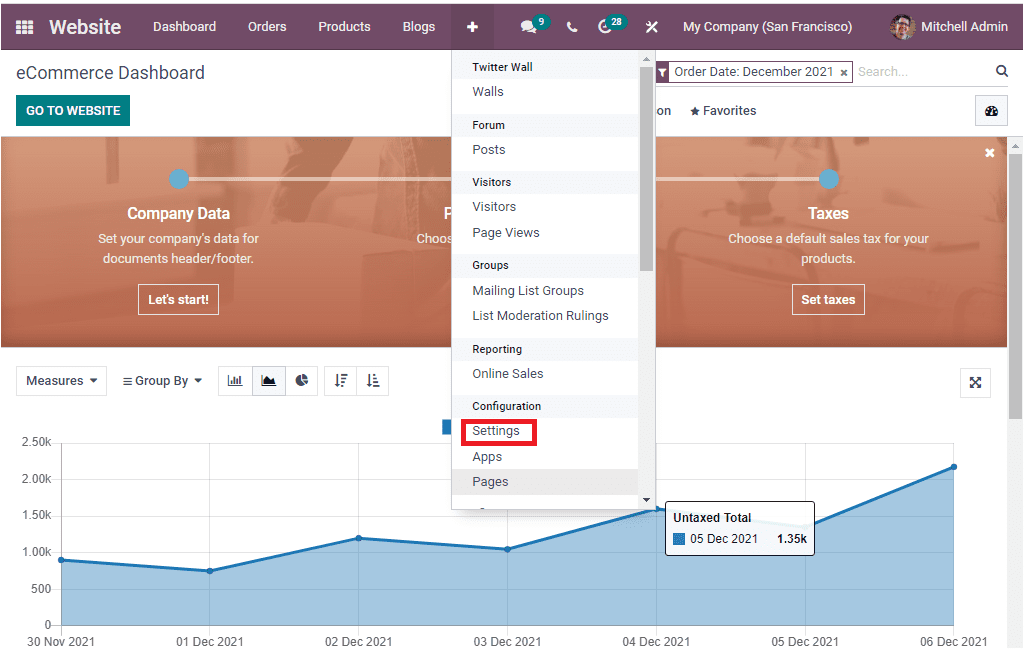This screenshot has height=649, width=1024.
Task: Open the Group By dropdown
Action: (x=161, y=380)
